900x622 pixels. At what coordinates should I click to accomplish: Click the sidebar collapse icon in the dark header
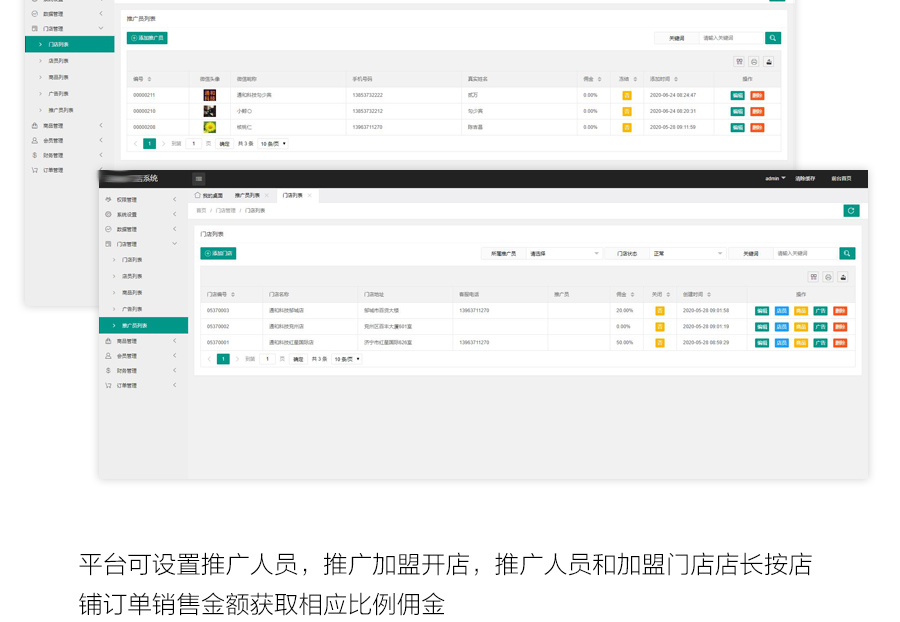pyautogui.click(x=198, y=178)
